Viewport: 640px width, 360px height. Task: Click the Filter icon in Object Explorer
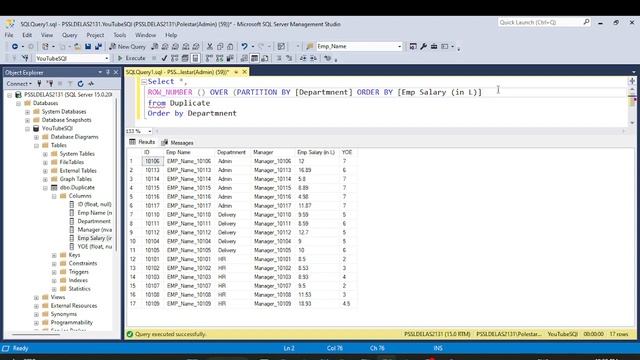pos(70,84)
